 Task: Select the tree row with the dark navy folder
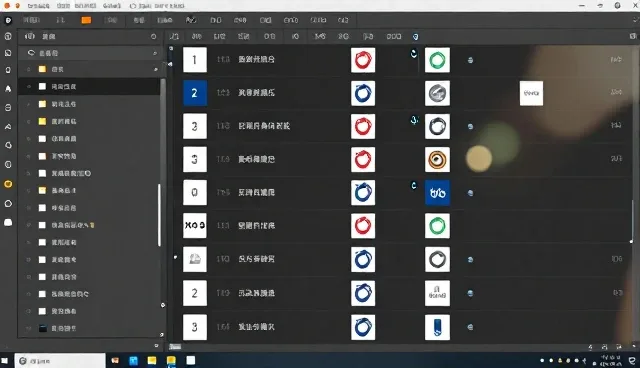coord(89,328)
